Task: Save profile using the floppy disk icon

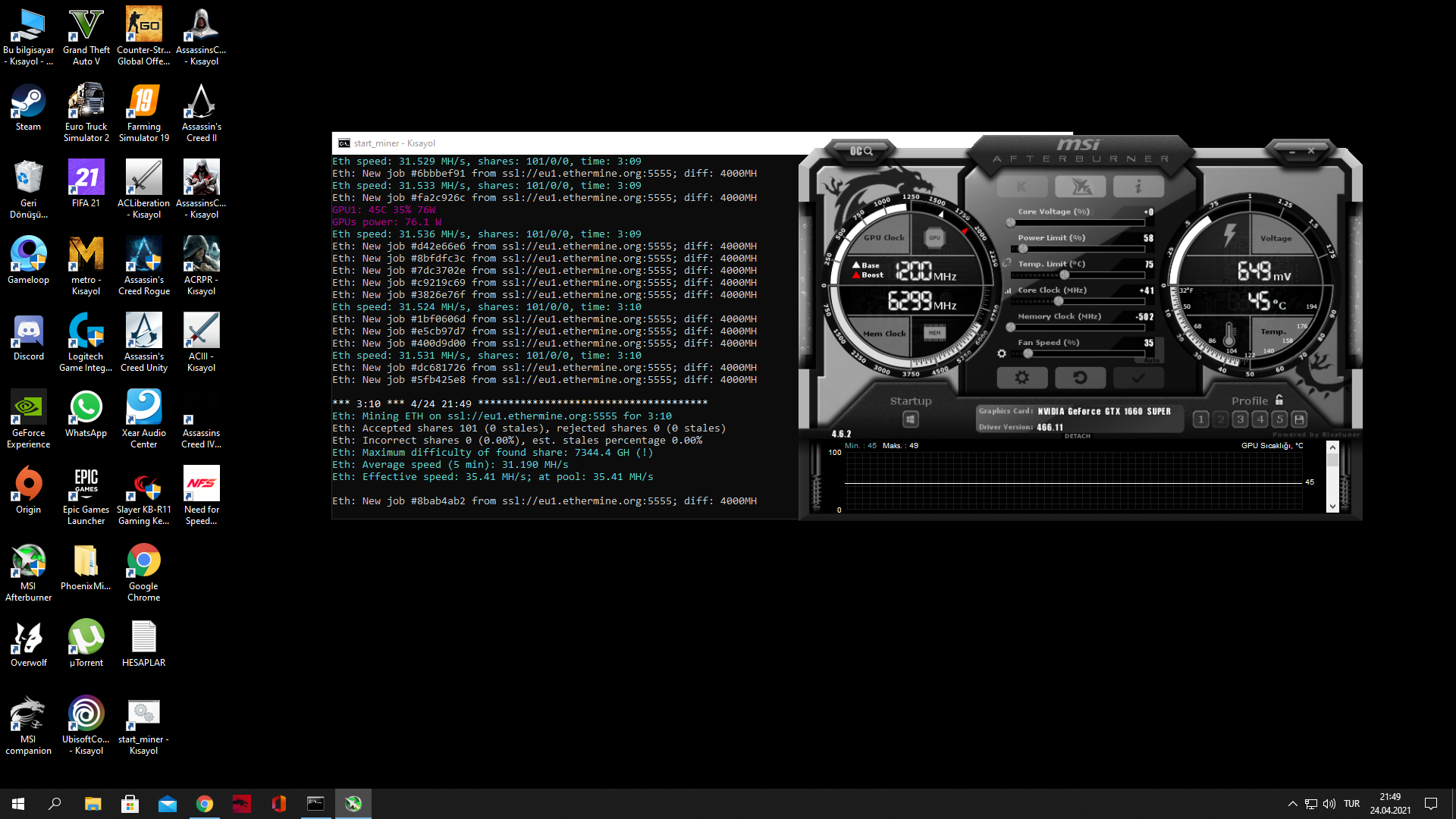Action: (1299, 419)
